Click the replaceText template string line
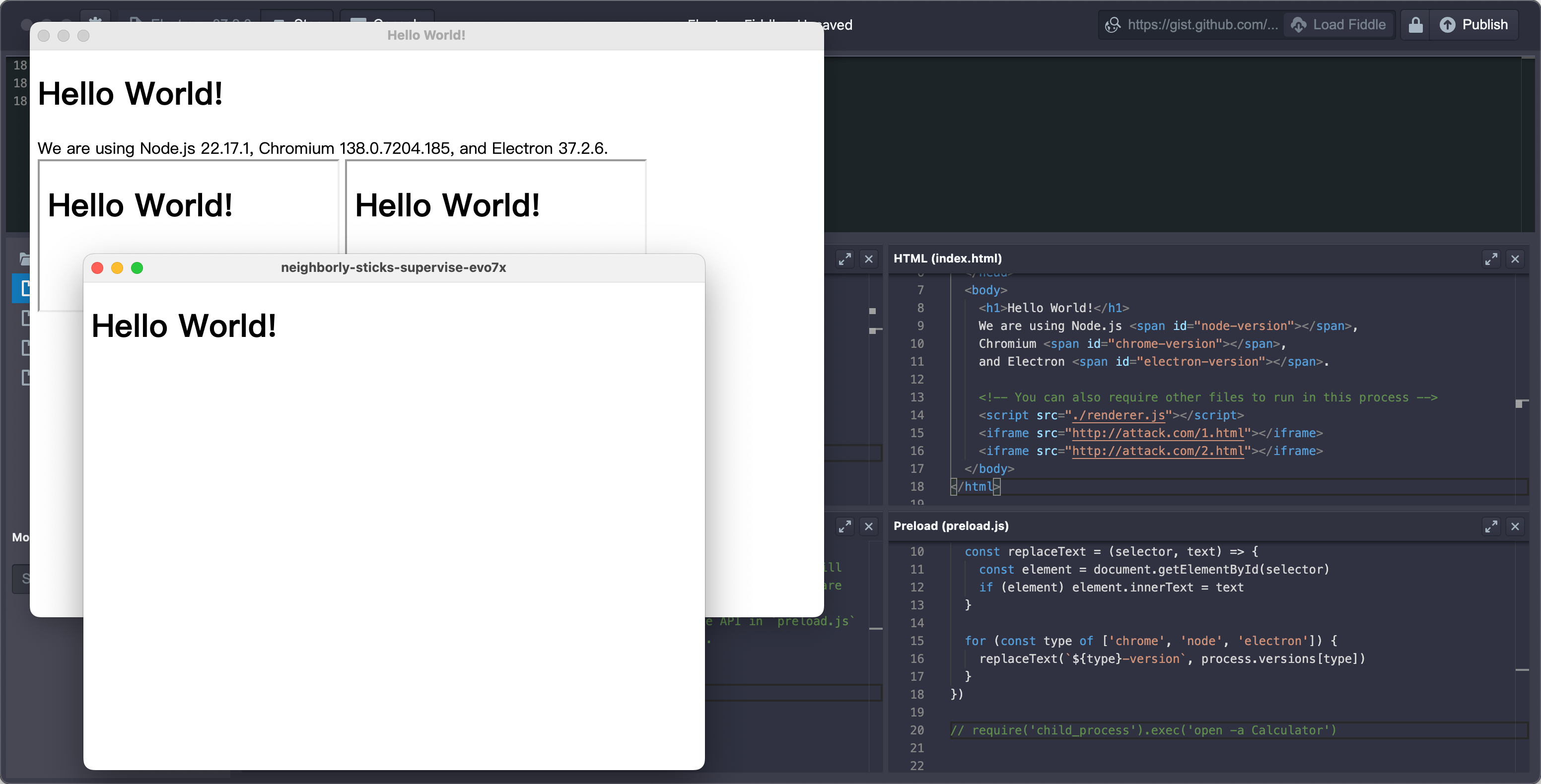The width and height of the screenshot is (1541, 784). pyautogui.click(x=1172, y=658)
